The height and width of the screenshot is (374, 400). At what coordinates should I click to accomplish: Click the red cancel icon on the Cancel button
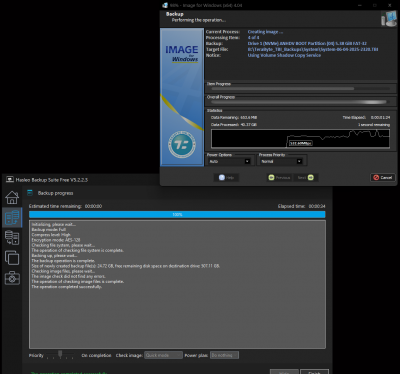pos(376,177)
